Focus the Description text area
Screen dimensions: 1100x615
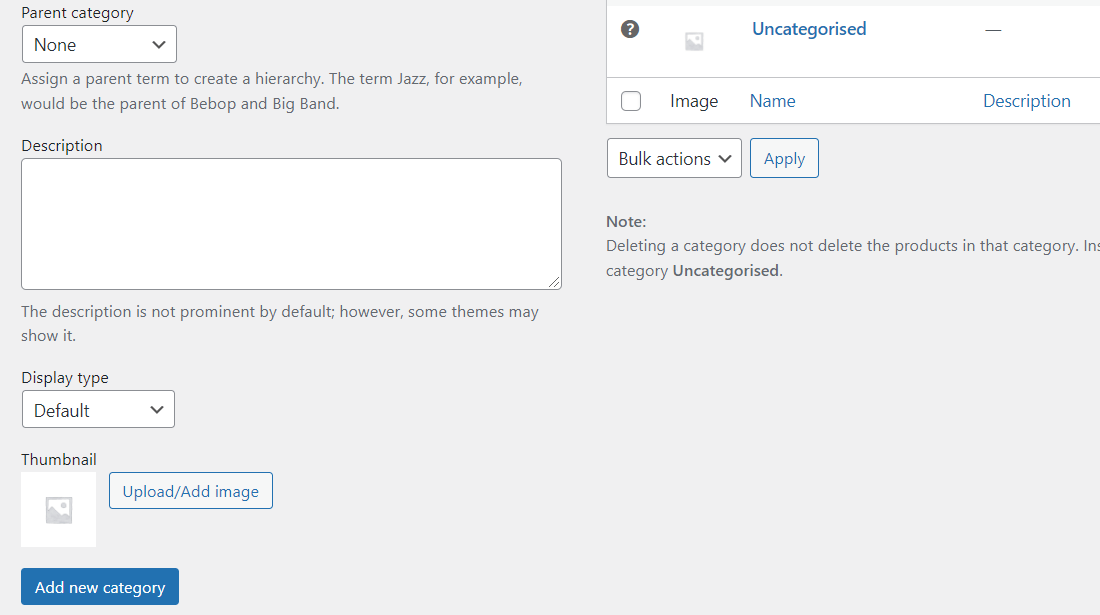tap(291, 224)
